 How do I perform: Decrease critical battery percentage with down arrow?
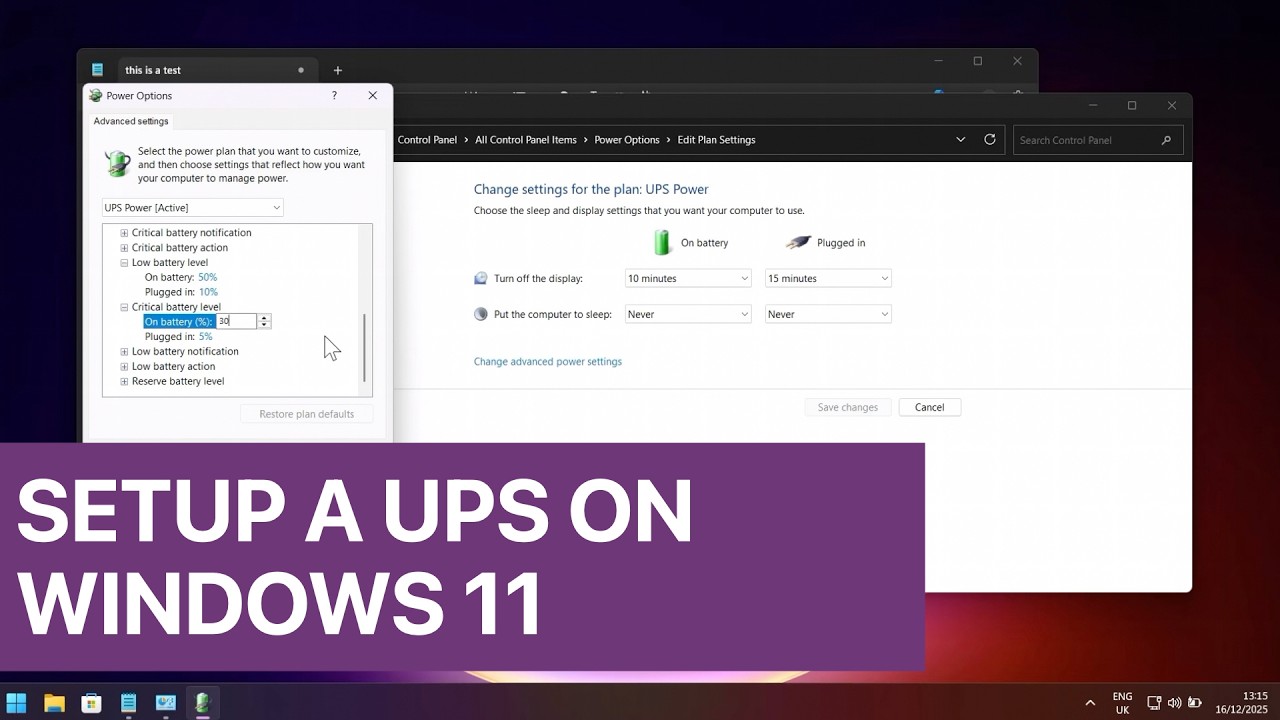264,325
